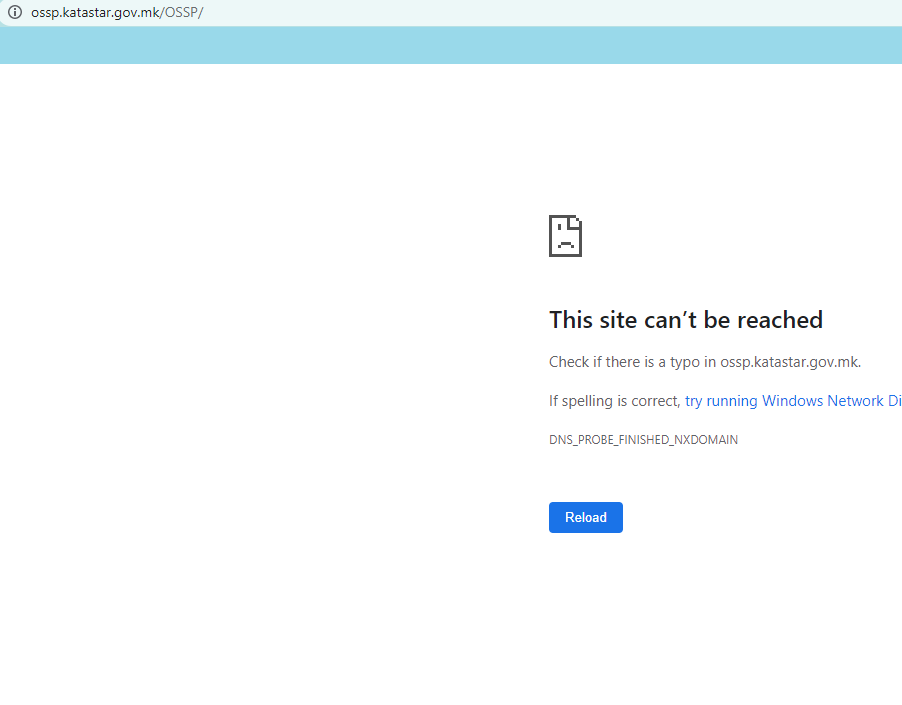
Task: Click ossp.katastar.gov.mk in the error message
Action: pos(789,362)
